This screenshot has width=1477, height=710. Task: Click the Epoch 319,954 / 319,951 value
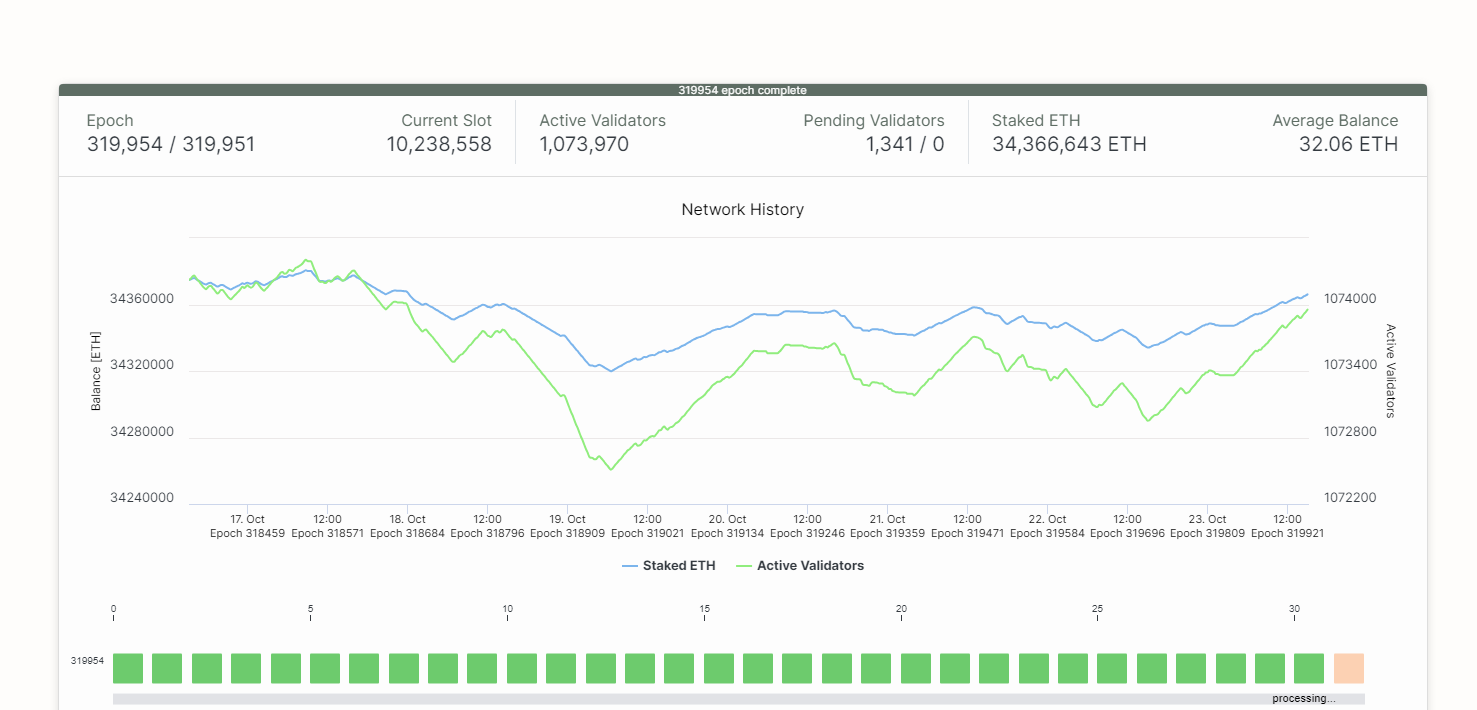pos(171,145)
